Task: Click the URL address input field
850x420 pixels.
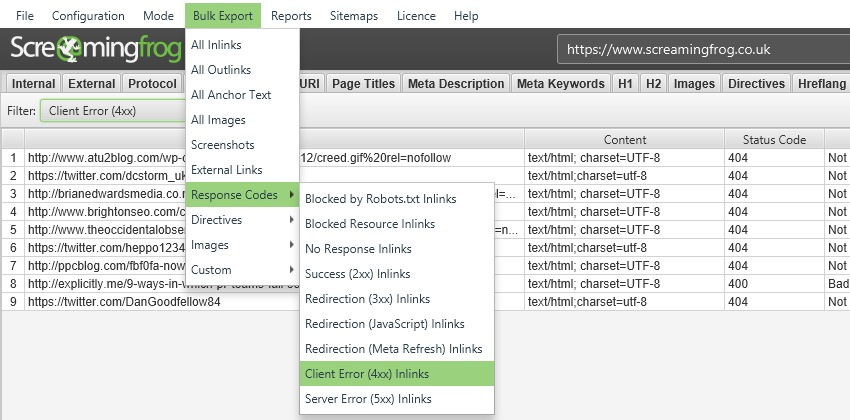Action: (703, 49)
